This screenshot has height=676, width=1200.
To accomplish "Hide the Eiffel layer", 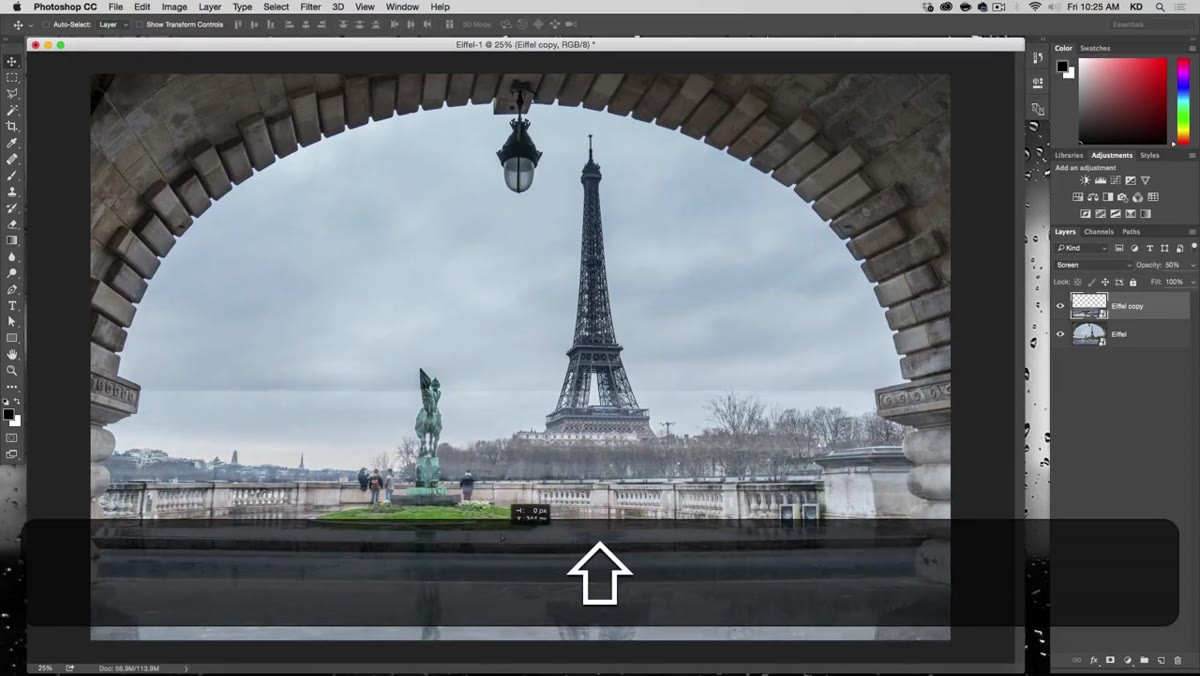I will pyautogui.click(x=1060, y=334).
